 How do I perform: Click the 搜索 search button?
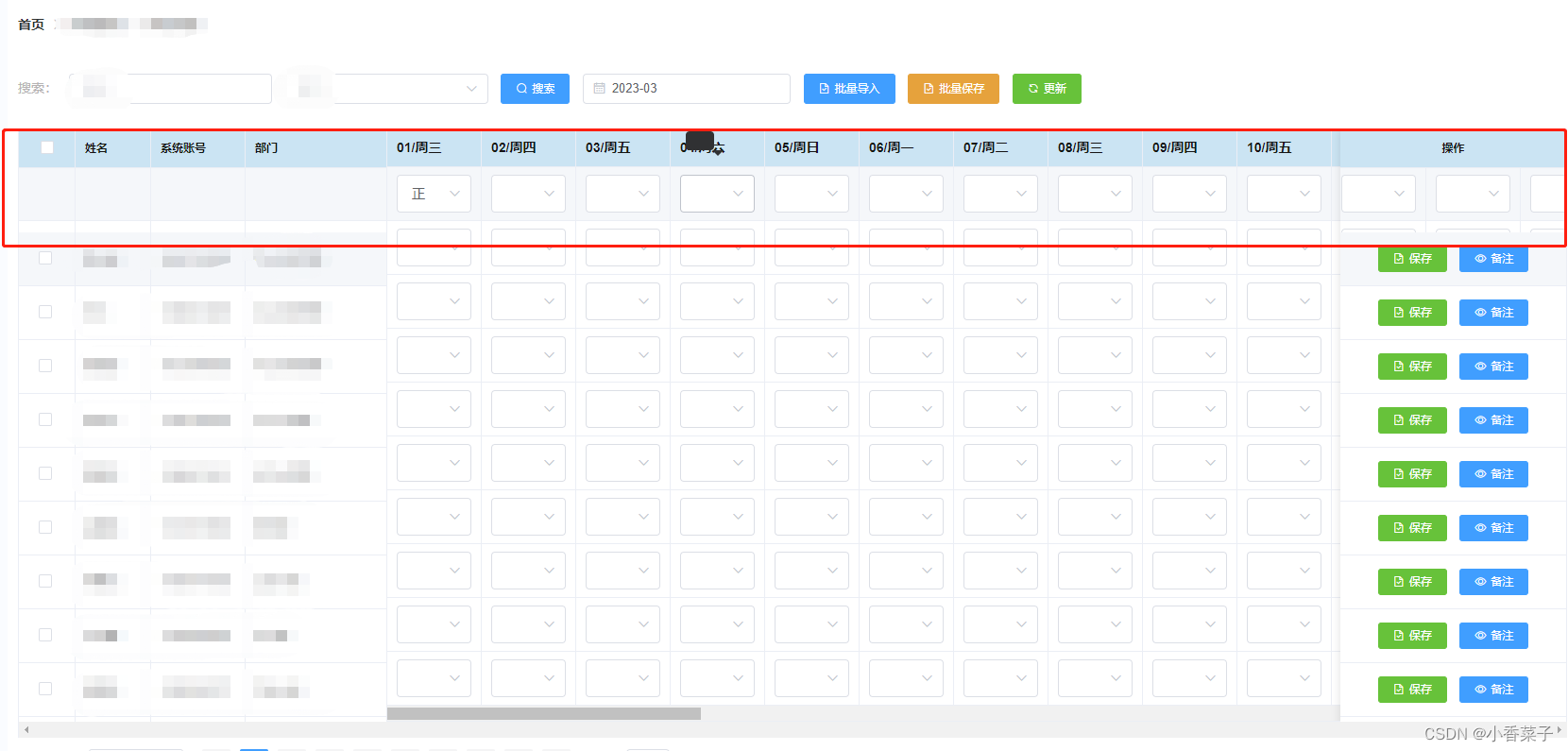[535, 88]
